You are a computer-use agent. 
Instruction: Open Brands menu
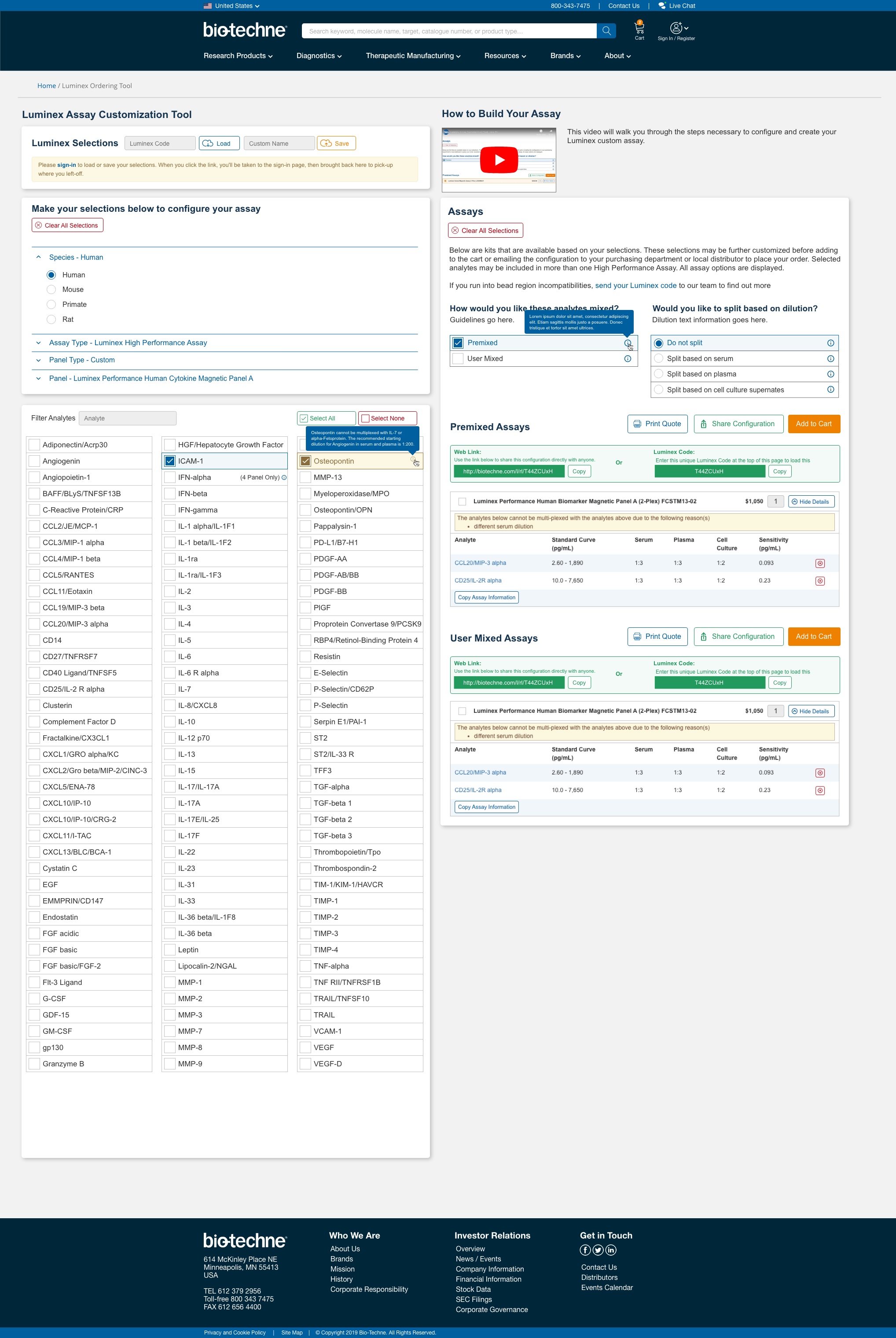tap(565, 56)
